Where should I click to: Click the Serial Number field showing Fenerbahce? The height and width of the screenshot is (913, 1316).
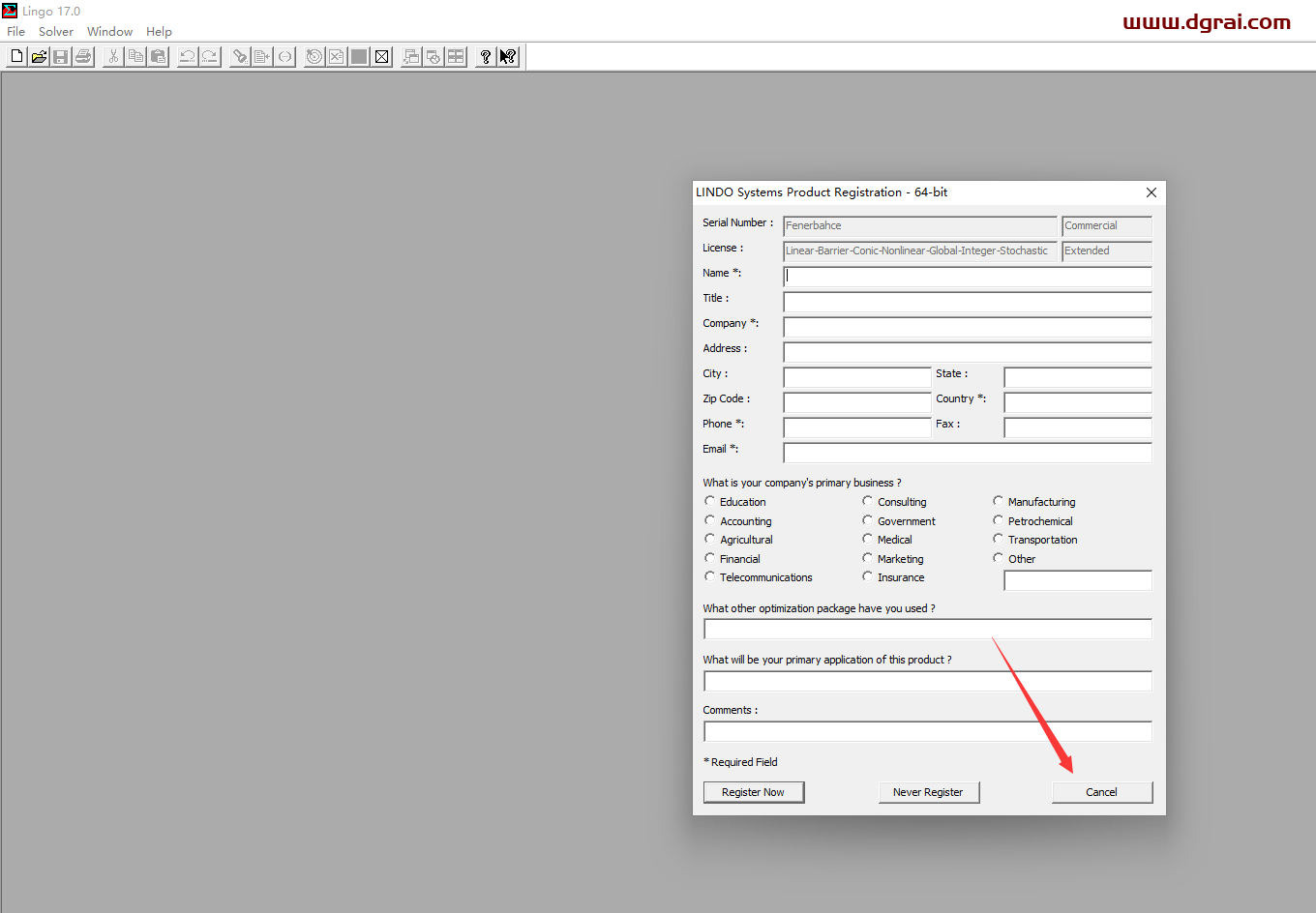click(920, 226)
